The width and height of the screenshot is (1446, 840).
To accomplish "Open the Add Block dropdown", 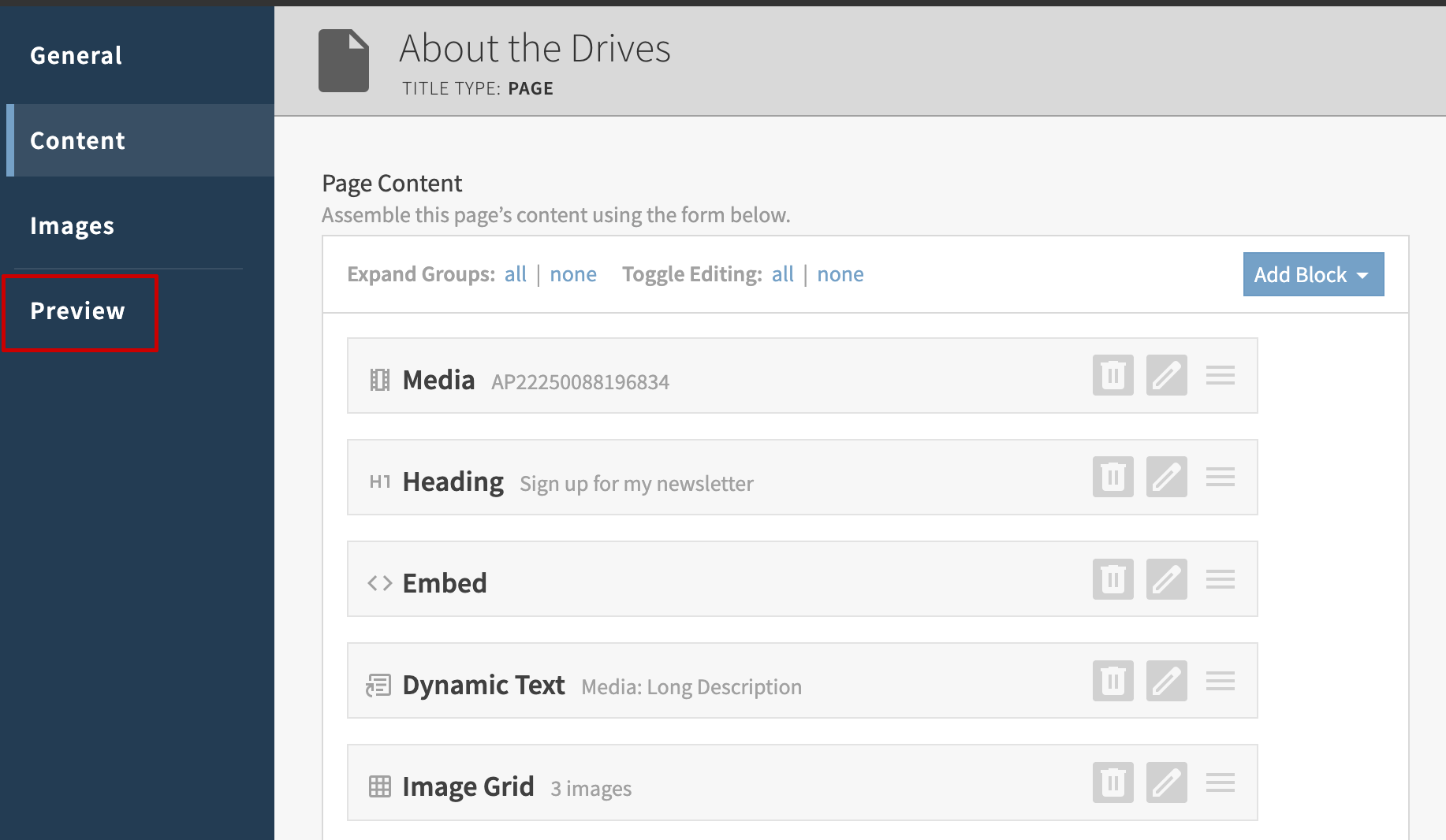I will click(x=1313, y=274).
